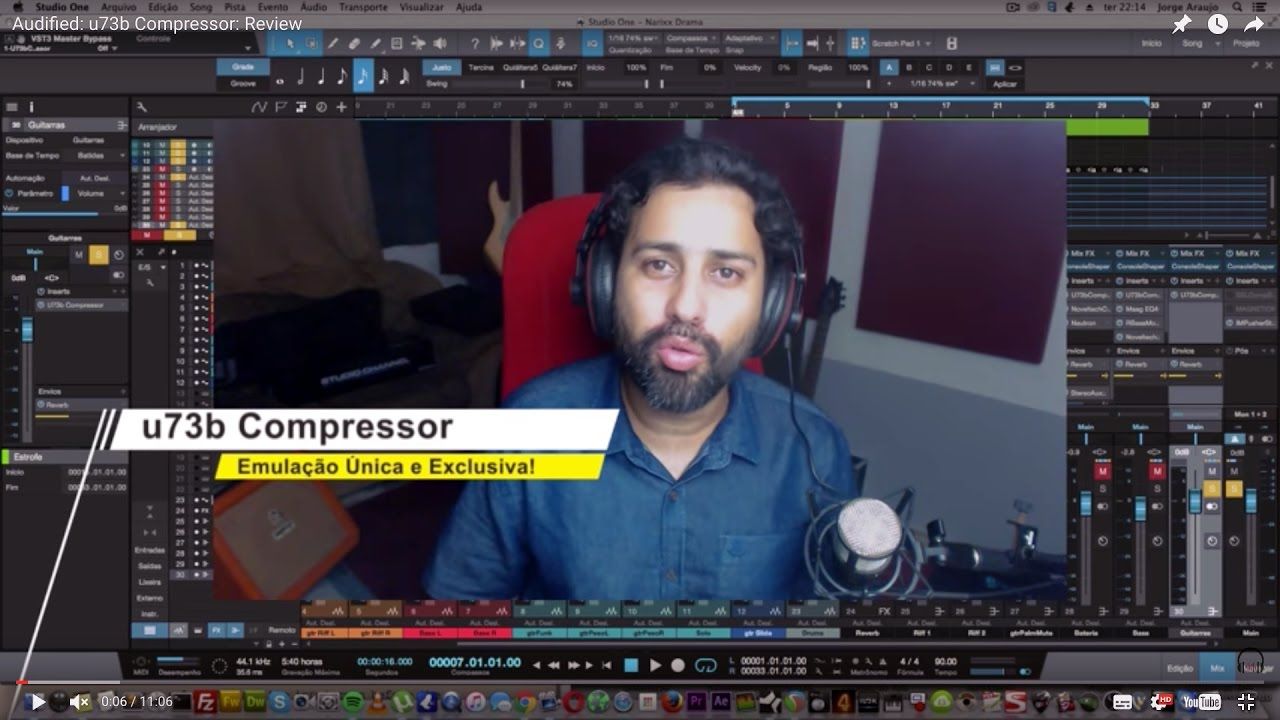This screenshot has width=1280, height=720.
Task: Click the Loop button in transport
Action: (705, 665)
